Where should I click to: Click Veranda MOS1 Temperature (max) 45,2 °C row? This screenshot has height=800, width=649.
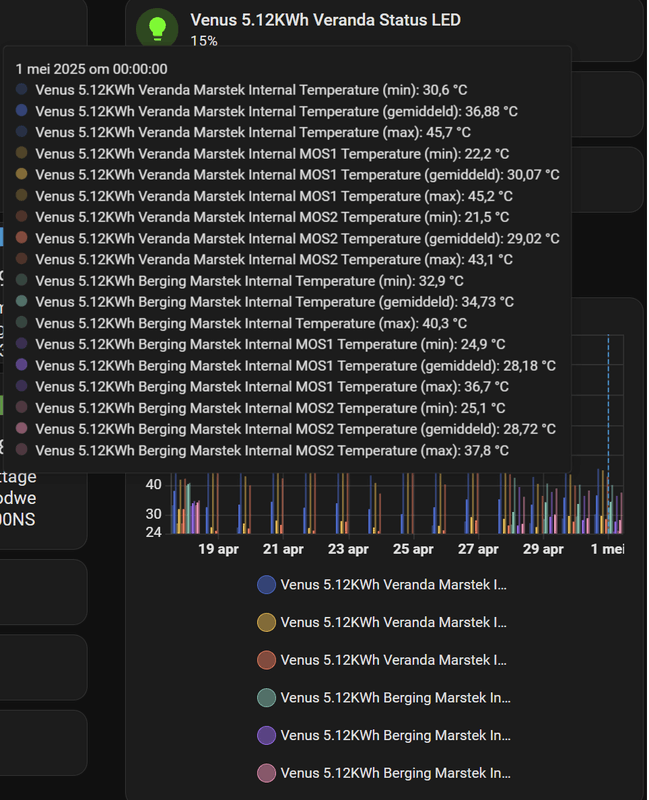click(x=264, y=196)
